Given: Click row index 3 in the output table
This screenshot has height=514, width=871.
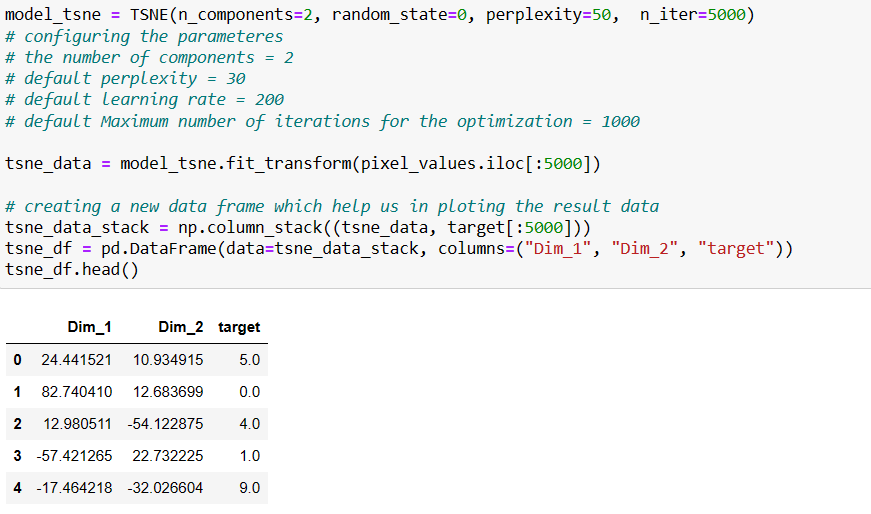Looking at the screenshot, I should tap(15, 455).
